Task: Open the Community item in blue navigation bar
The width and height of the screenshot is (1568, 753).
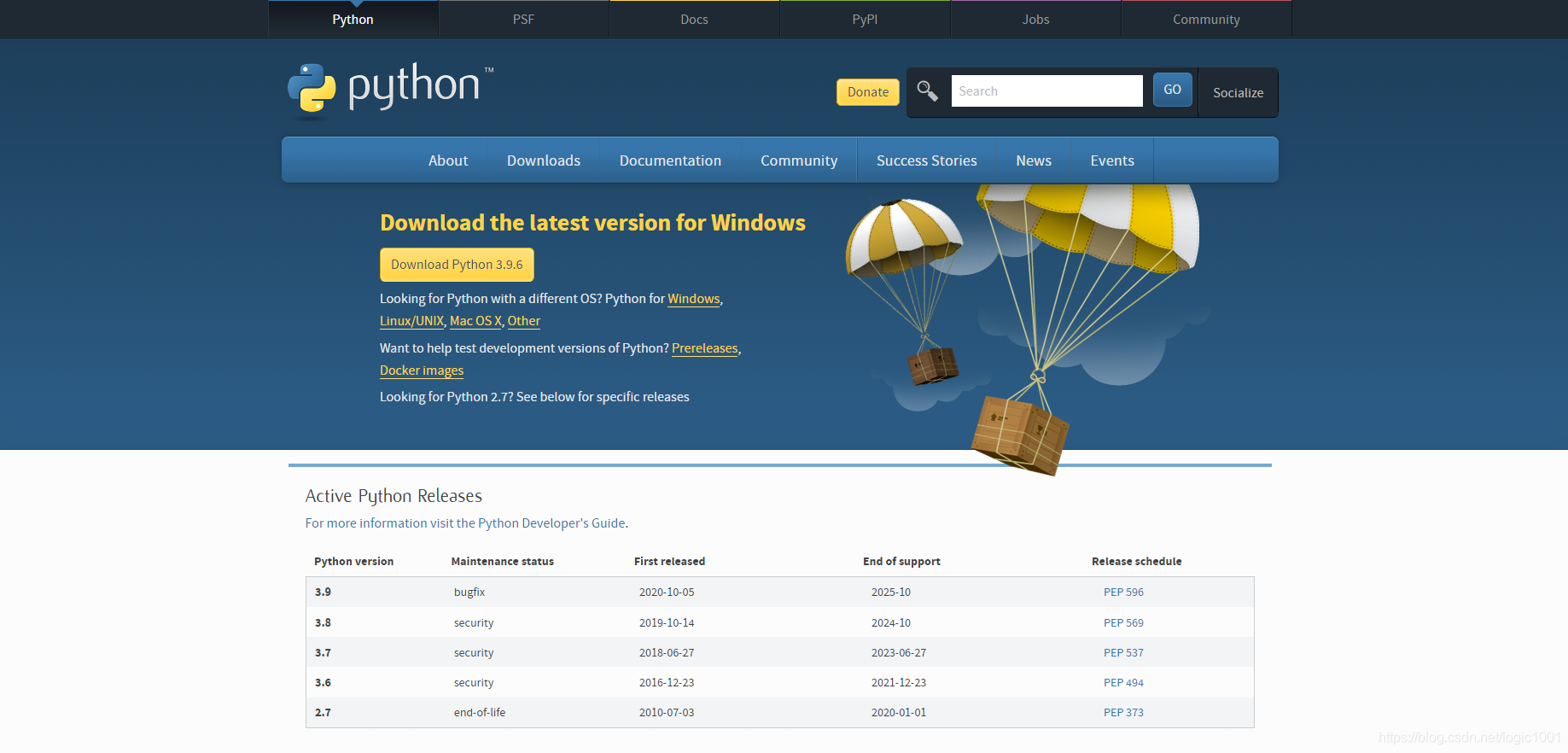Action: (x=799, y=161)
